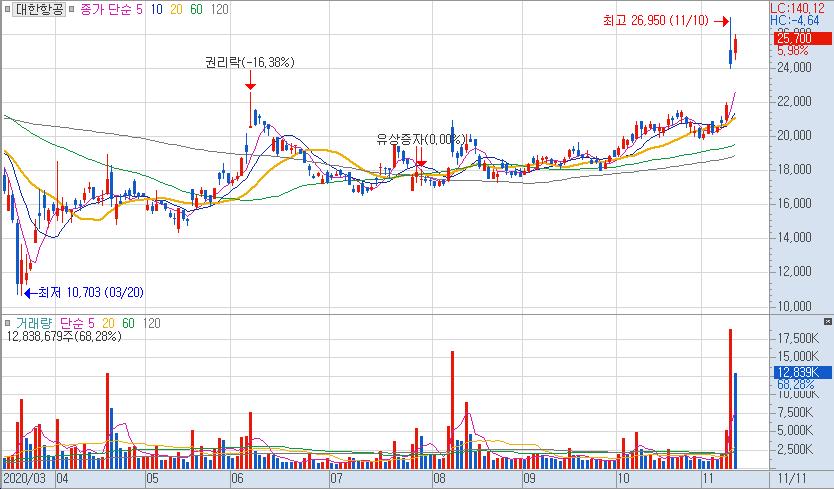Click the 권리락(-16,38%) annotation
The height and width of the screenshot is (489, 834).
click(249, 62)
